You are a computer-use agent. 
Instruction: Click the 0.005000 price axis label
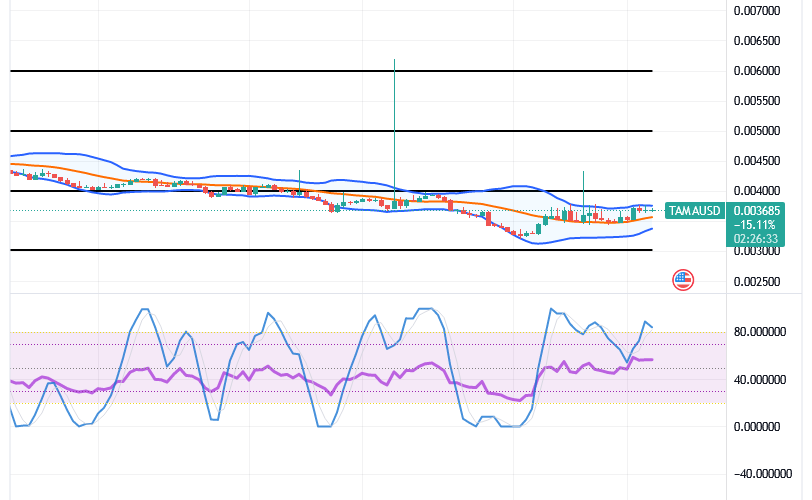tap(757, 131)
